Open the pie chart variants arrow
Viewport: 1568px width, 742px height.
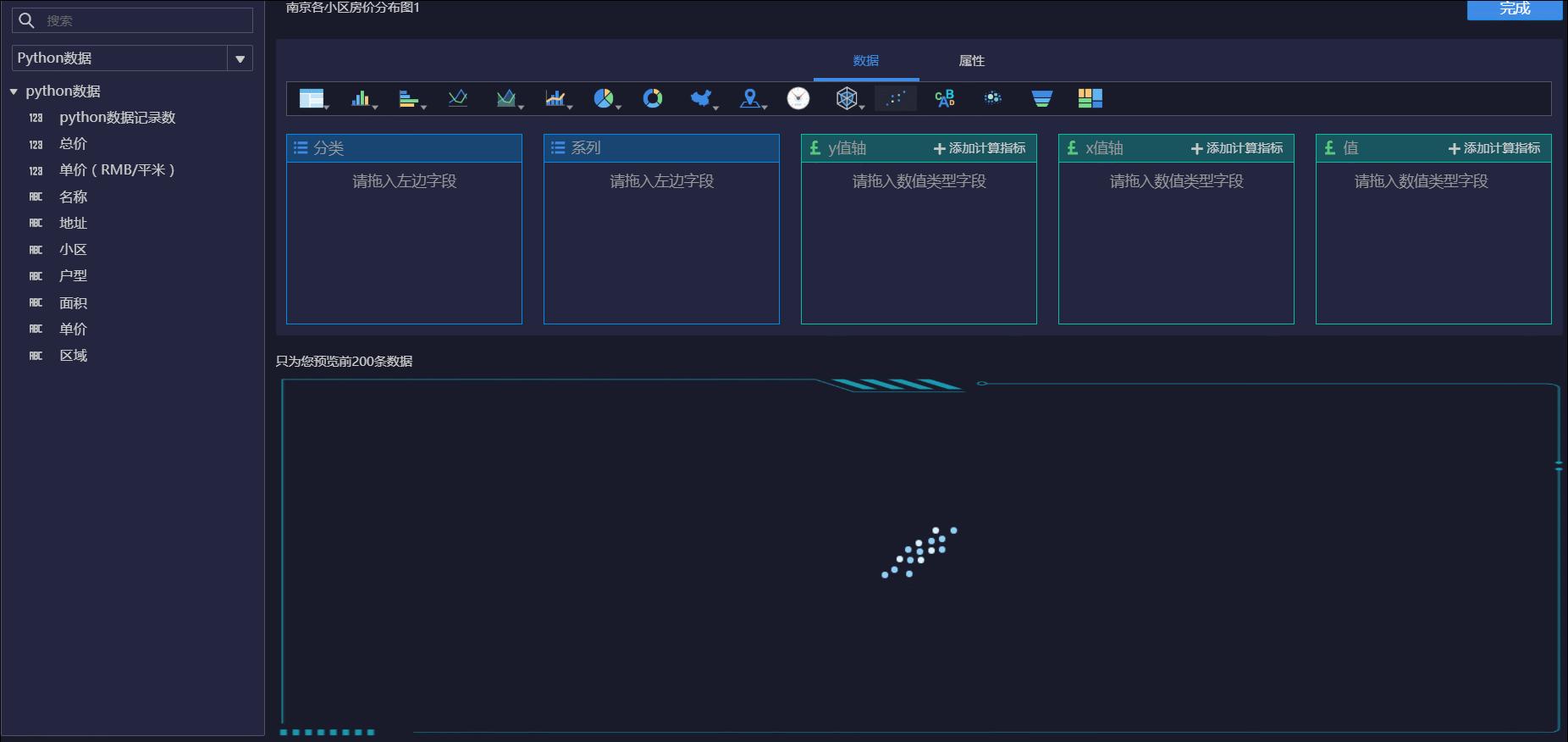click(619, 107)
